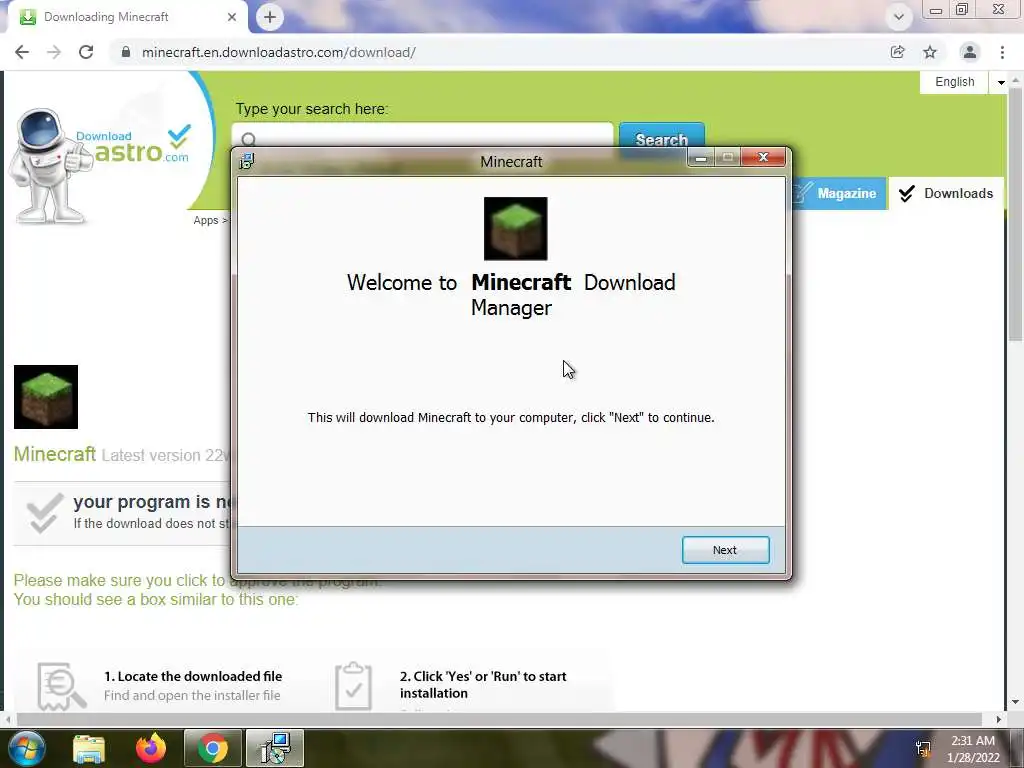The height and width of the screenshot is (768, 1024).
Task: Click the system tray network icon
Action: click(x=923, y=748)
